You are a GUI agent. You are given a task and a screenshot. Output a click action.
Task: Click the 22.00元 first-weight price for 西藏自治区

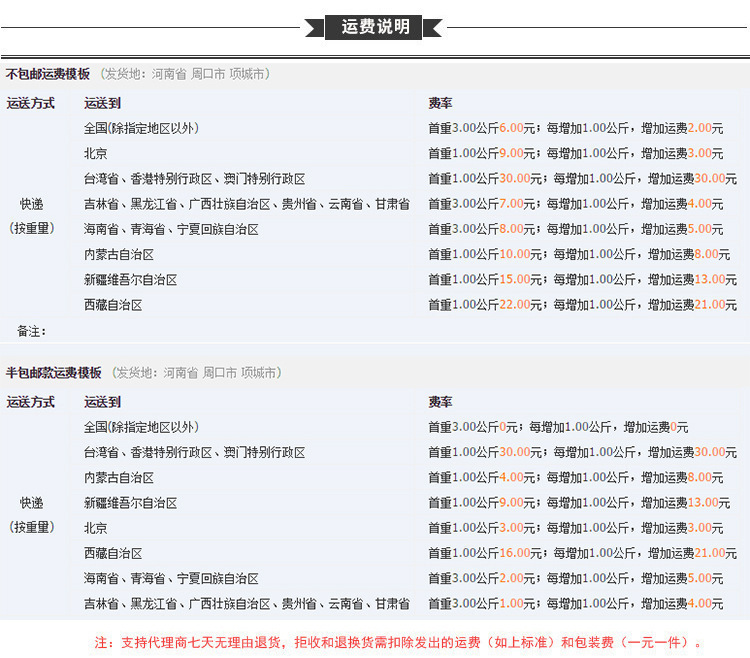(520, 305)
